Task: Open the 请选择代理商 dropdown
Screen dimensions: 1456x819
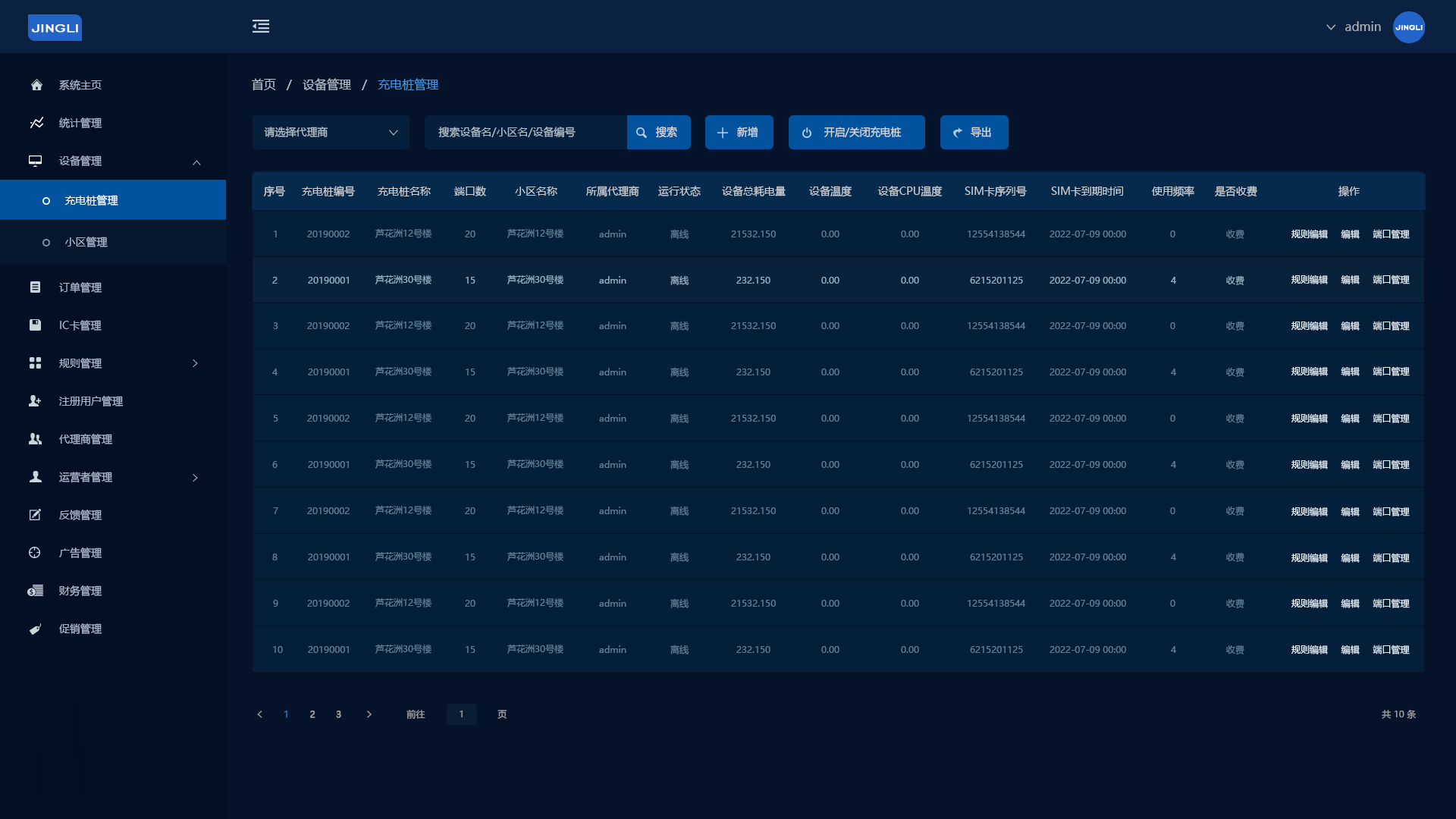Action: [x=331, y=133]
